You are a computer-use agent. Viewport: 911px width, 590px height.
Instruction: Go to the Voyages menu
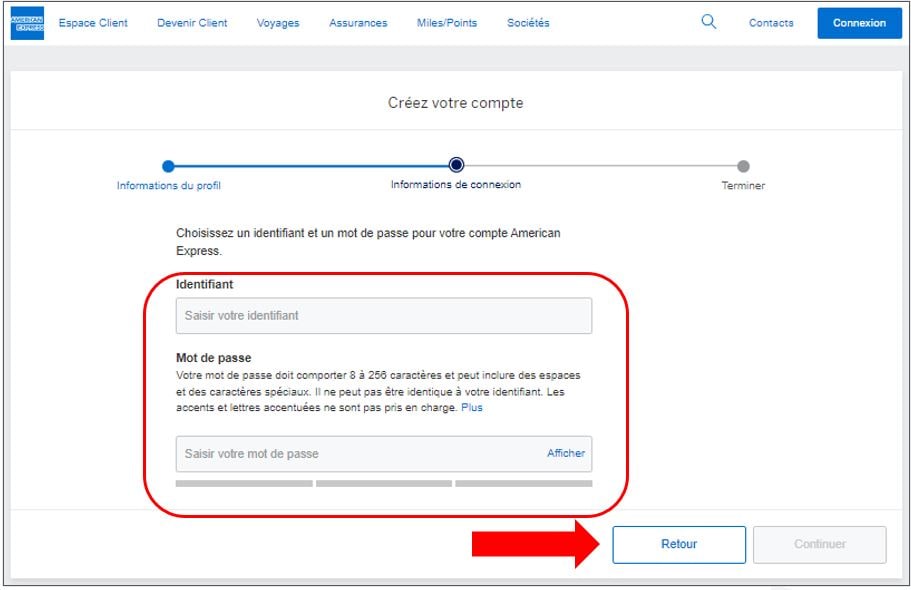point(278,23)
